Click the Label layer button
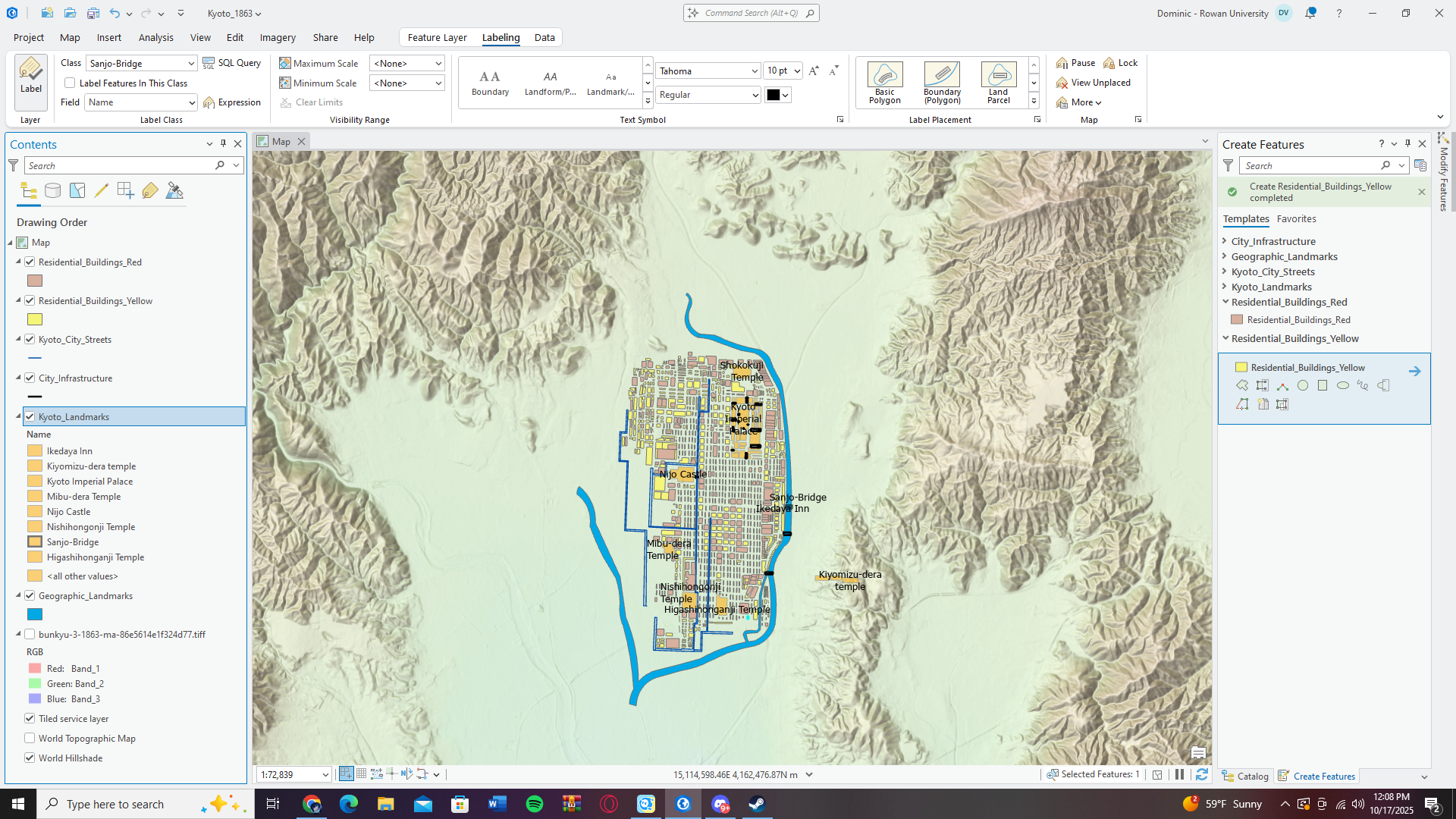Viewport: 1456px width, 819px height. (x=31, y=83)
